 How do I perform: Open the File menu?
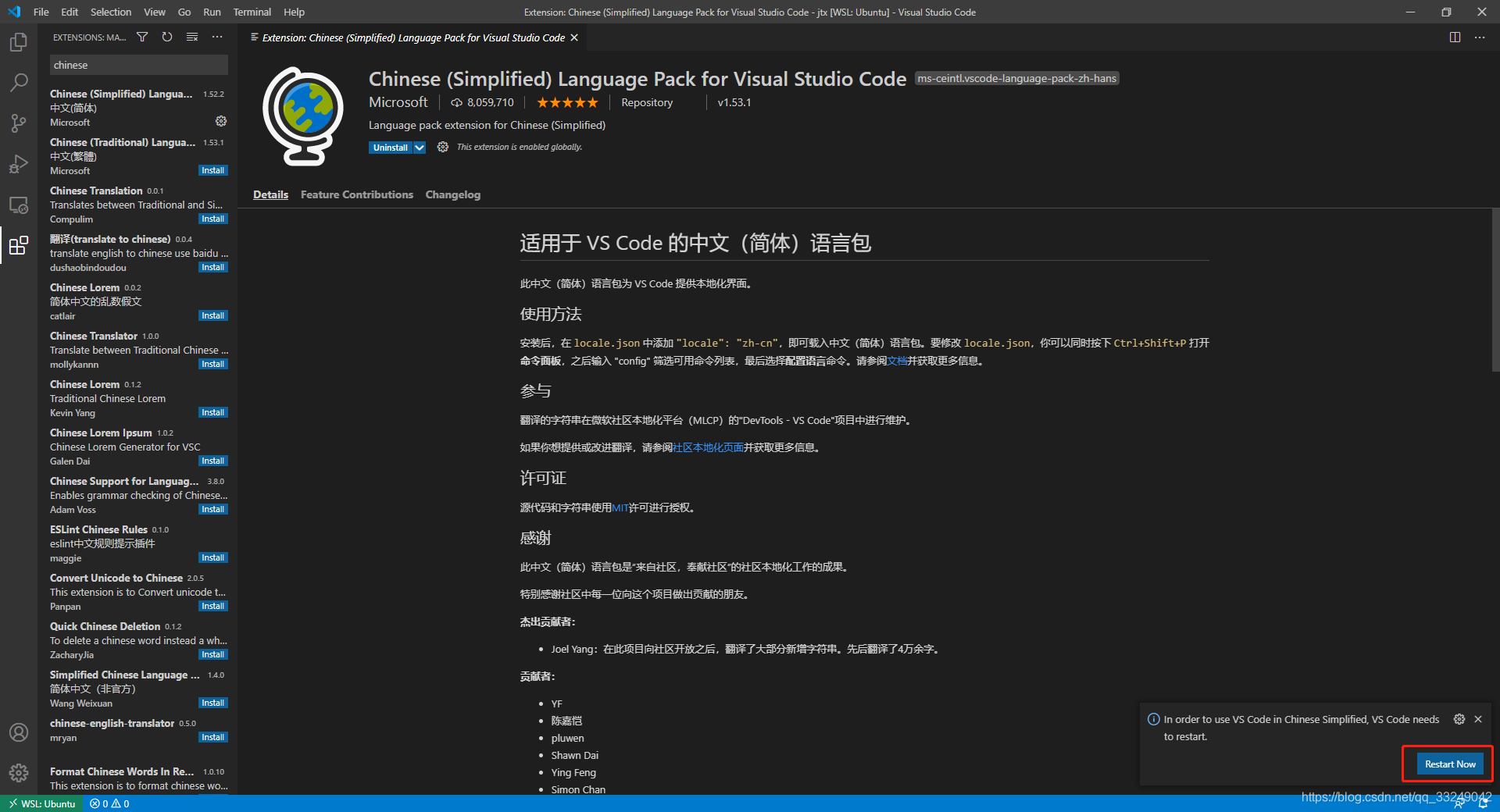tap(41, 12)
